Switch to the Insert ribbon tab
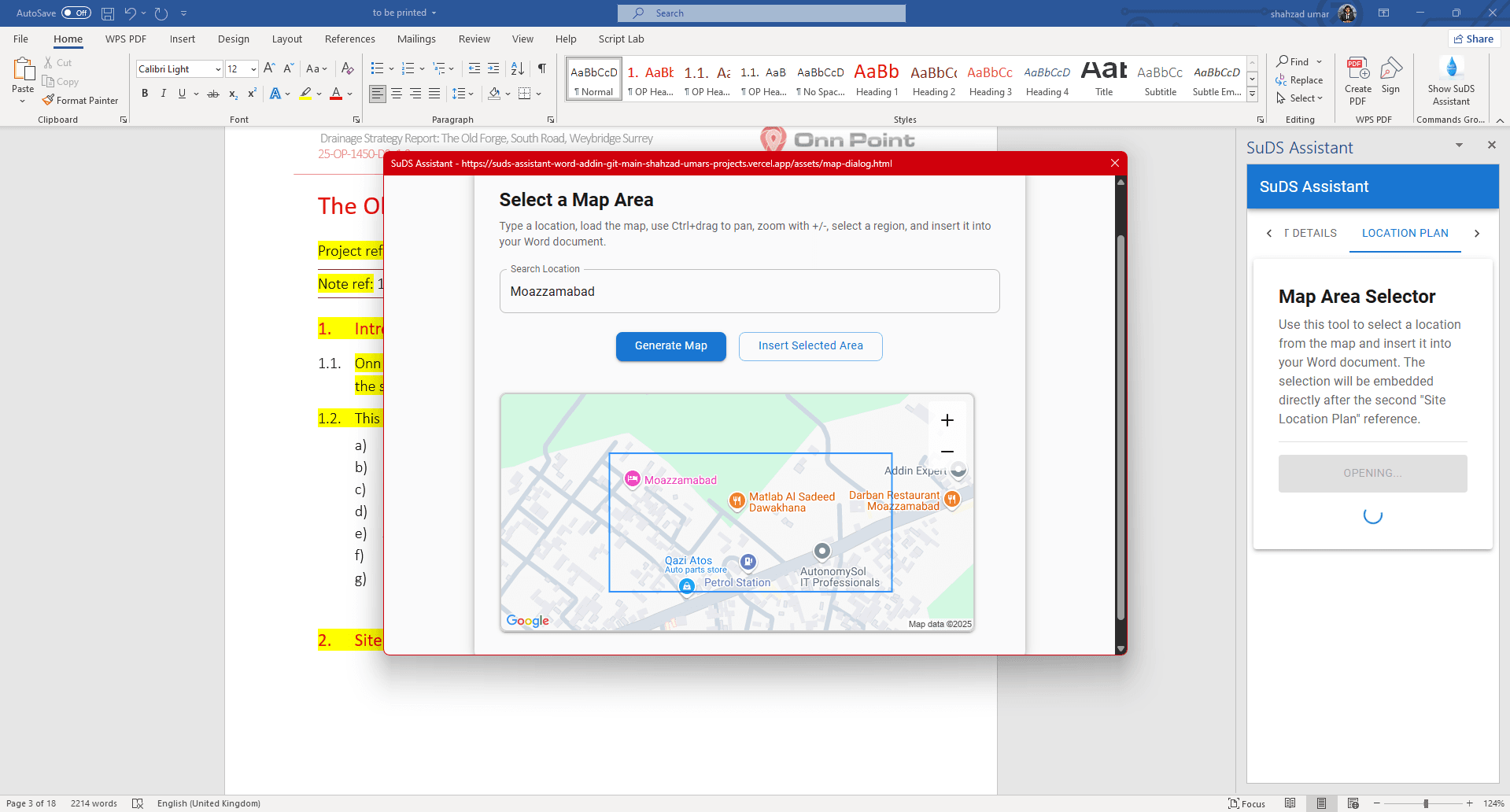Image resolution: width=1510 pixels, height=812 pixels. [x=183, y=39]
